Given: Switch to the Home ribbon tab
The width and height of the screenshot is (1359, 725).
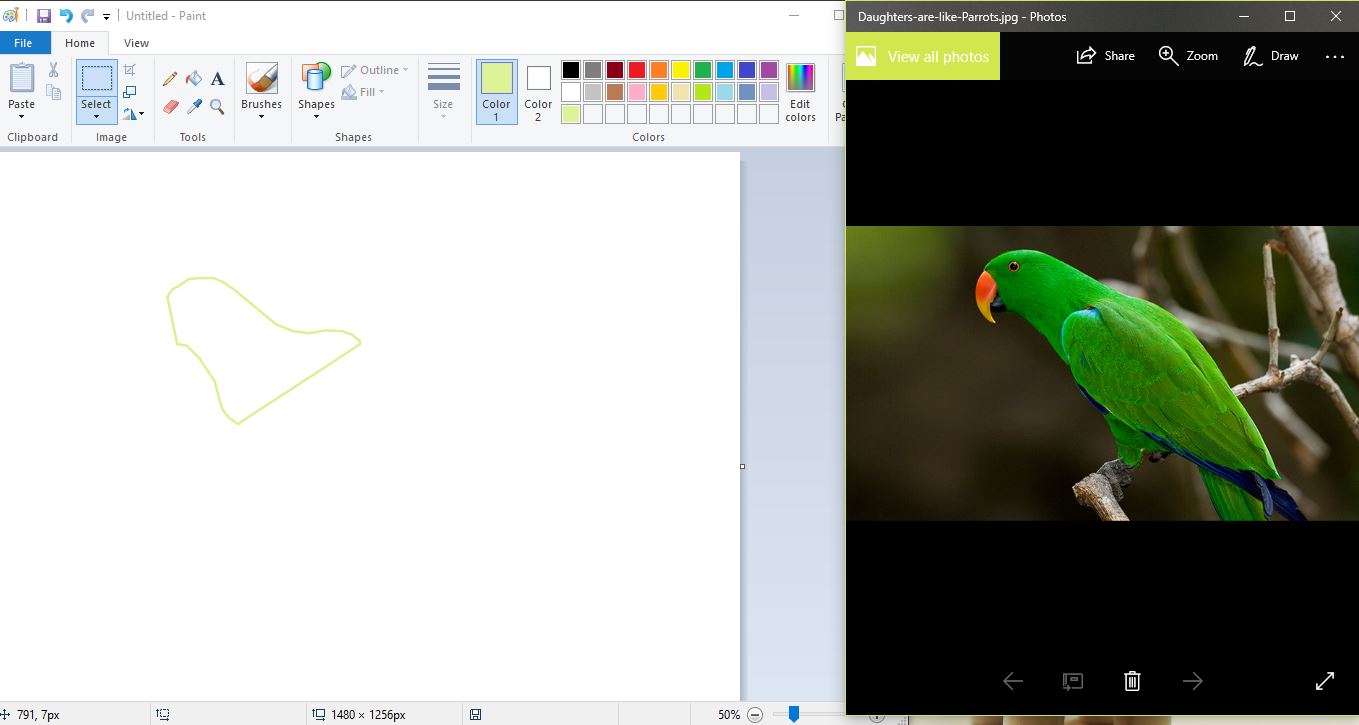Looking at the screenshot, I should coord(80,43).
